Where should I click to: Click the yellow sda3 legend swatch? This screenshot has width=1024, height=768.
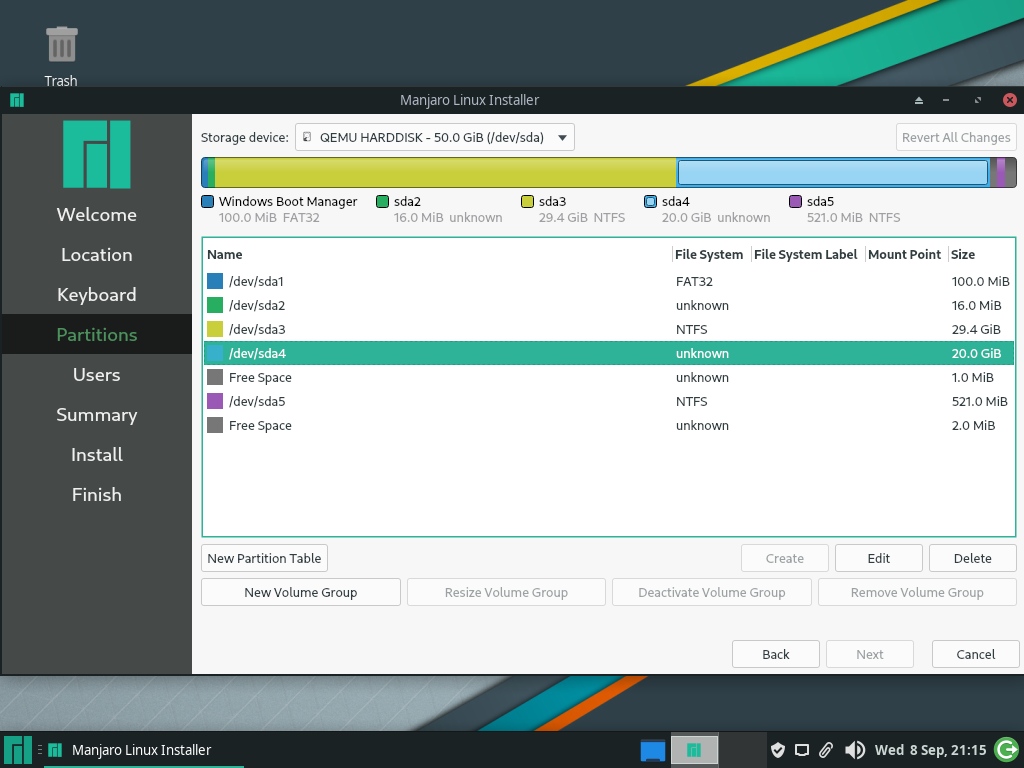pos(528,202)
